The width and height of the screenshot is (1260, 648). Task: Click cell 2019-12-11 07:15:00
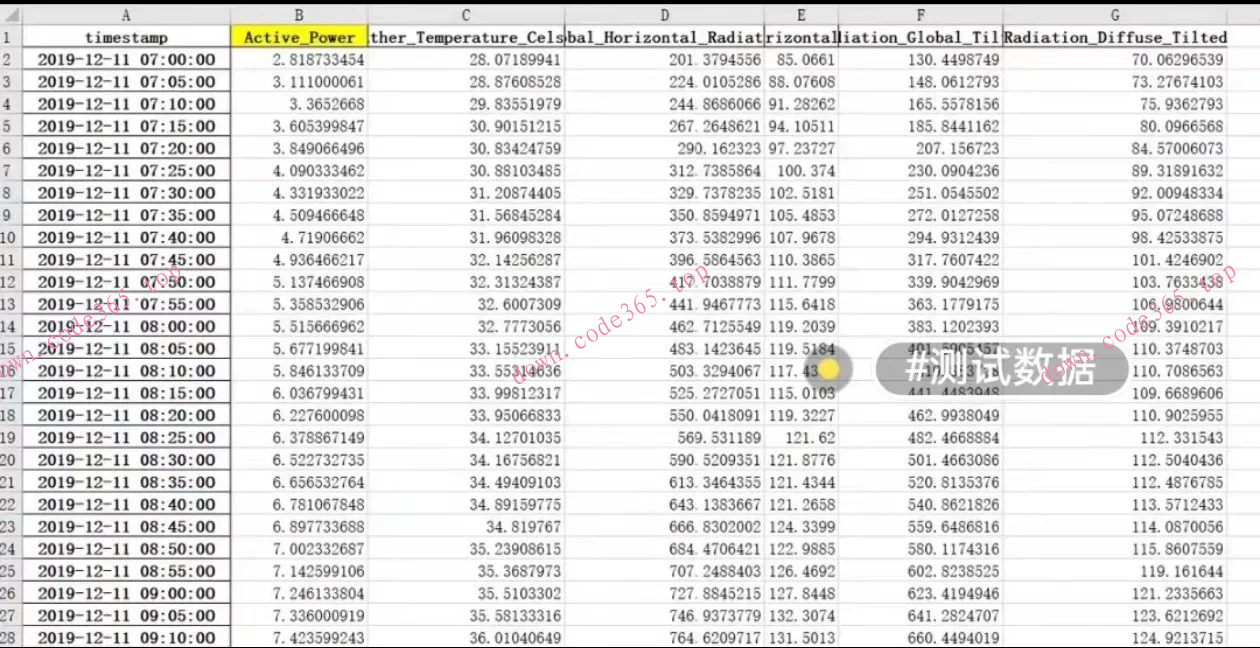(x=126, y=126)
